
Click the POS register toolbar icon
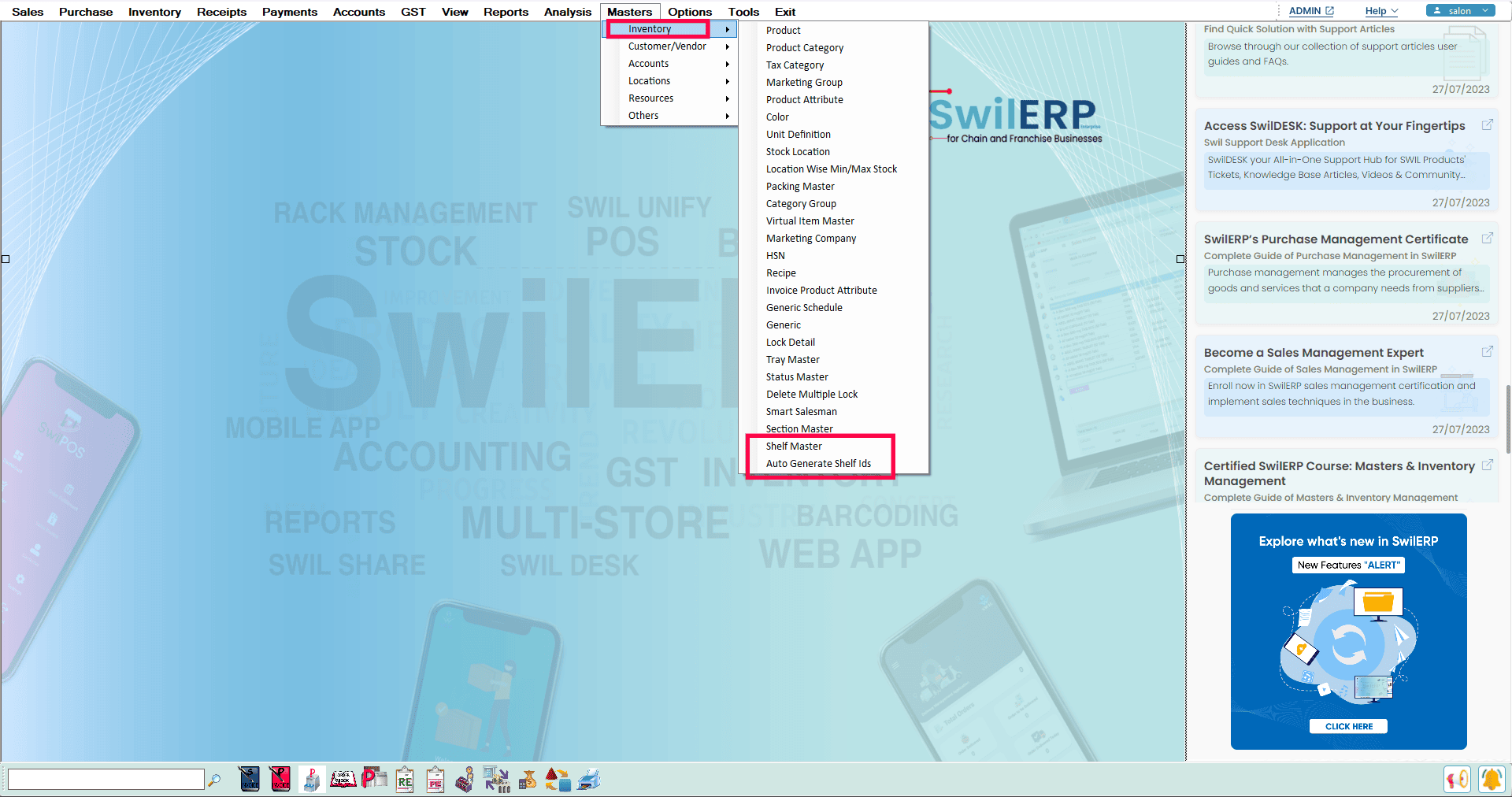coord(312,779)
